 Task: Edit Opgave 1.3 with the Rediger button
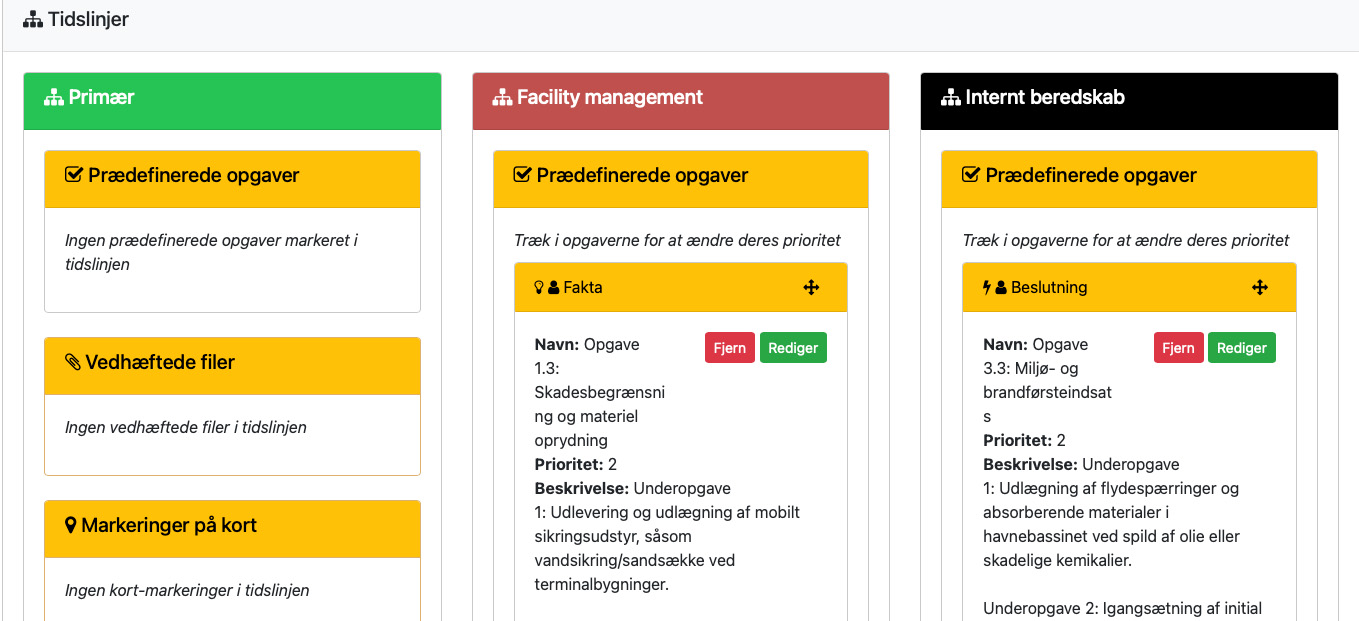pyautogui.click(x=794, y=348)
